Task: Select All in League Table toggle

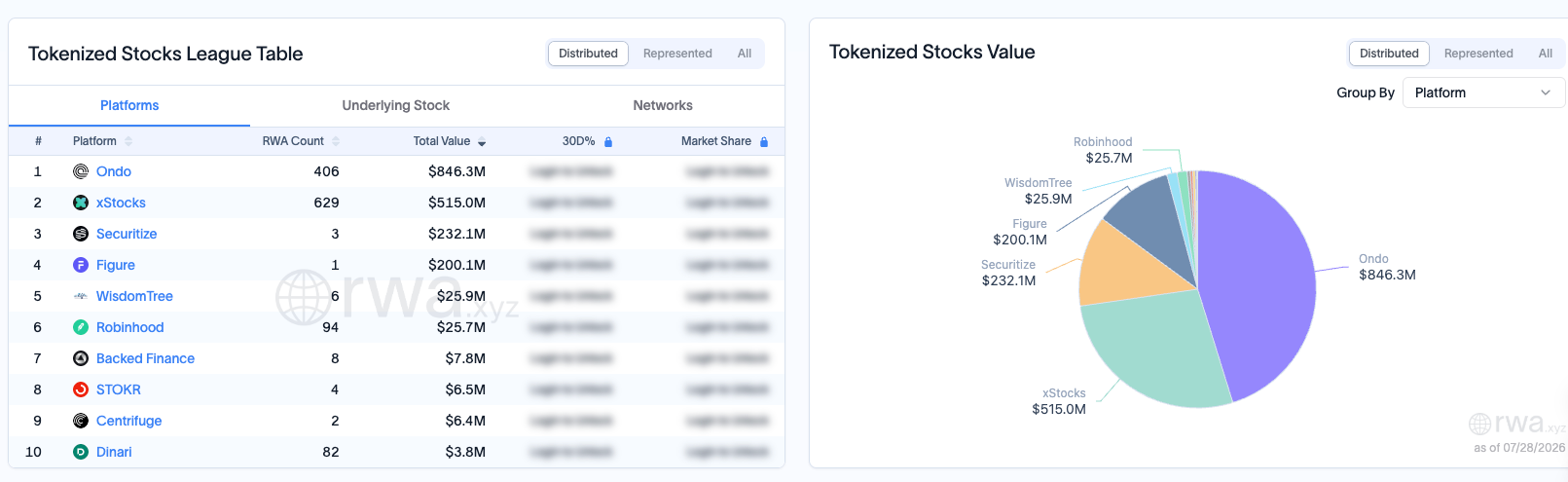Action: point(745,54)
